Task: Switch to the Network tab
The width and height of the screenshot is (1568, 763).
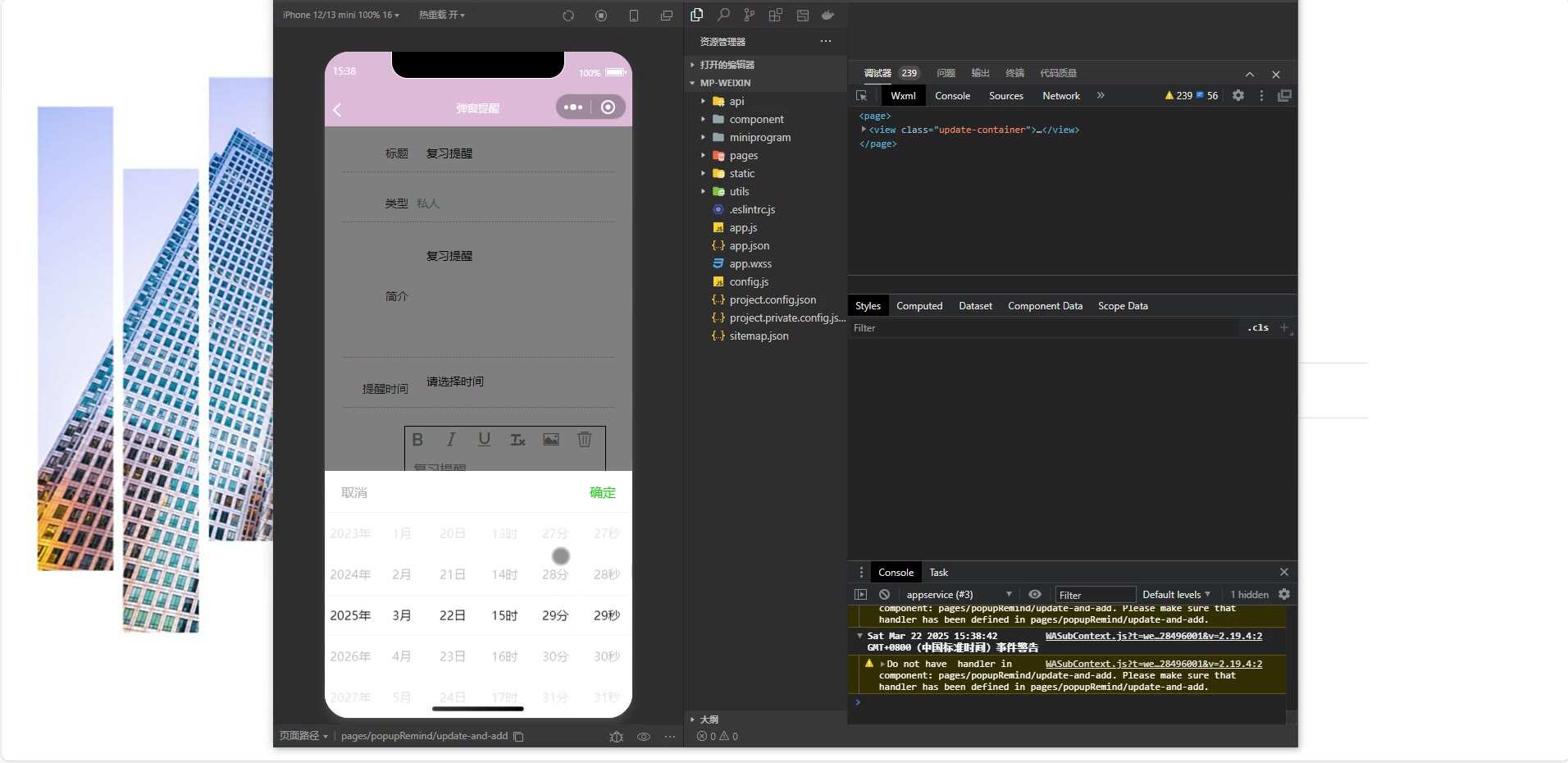Action: [x=1061, y=96]
